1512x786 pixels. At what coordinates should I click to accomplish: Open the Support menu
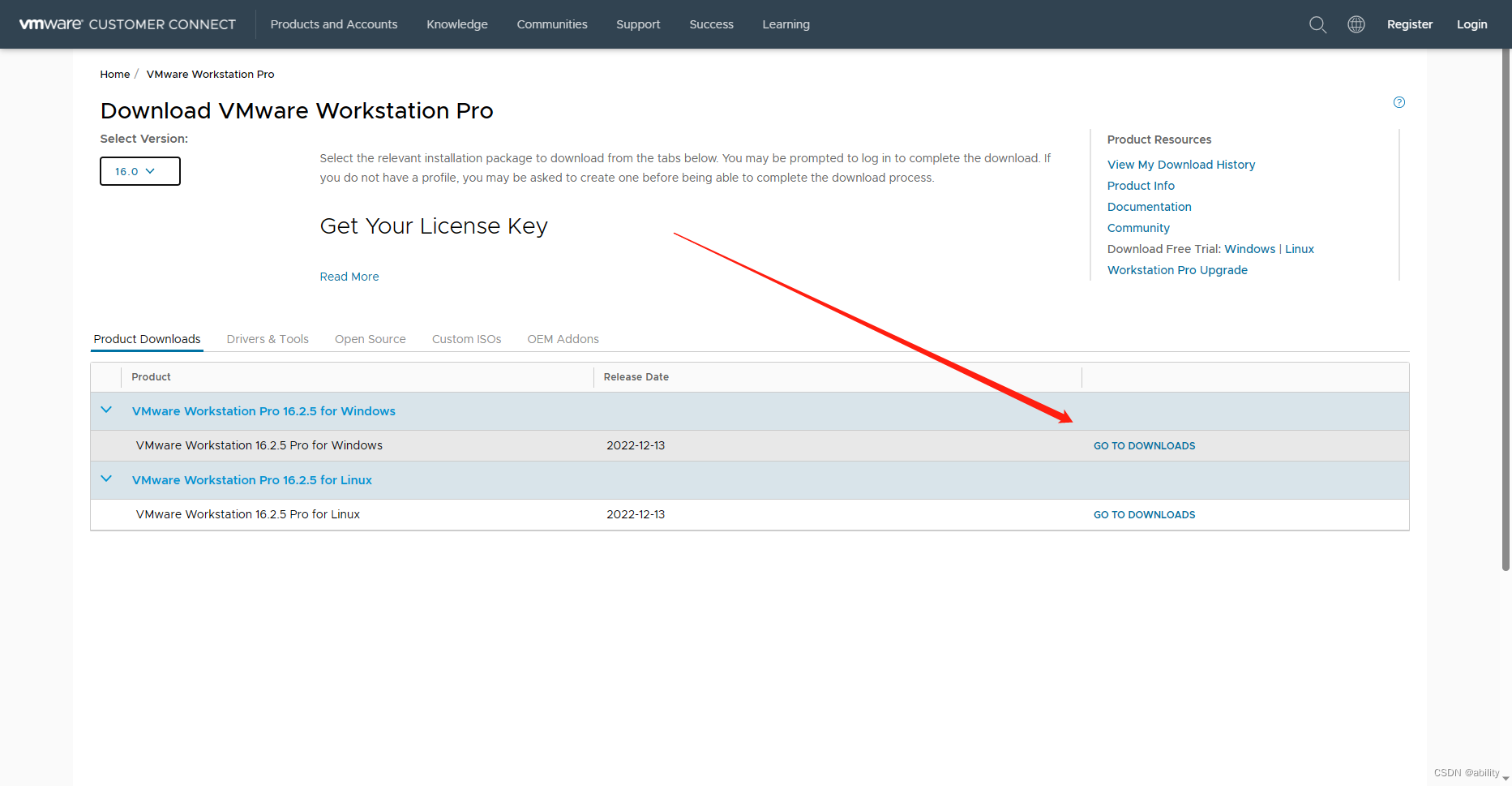click(x=638, y=24)
